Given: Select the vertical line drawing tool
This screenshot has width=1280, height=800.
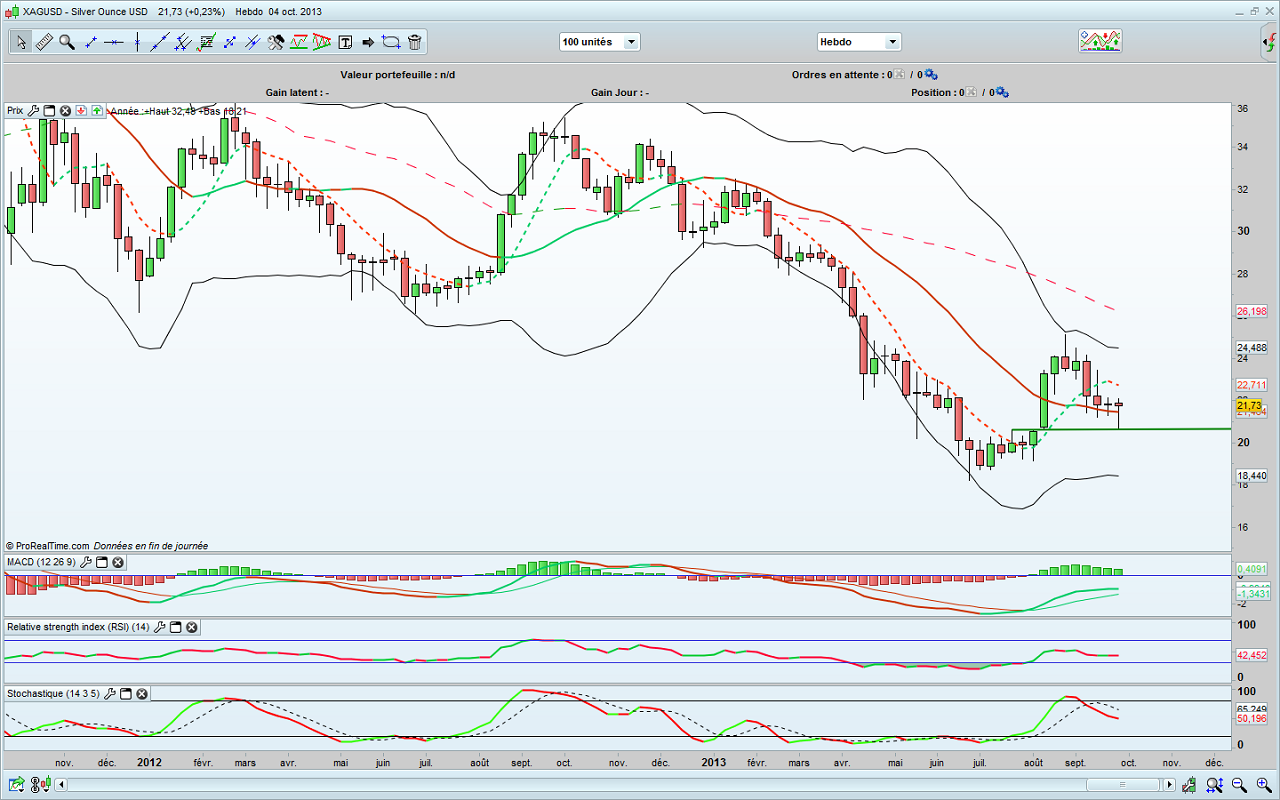Looking at the screenshot, I should tap(136, 42).
